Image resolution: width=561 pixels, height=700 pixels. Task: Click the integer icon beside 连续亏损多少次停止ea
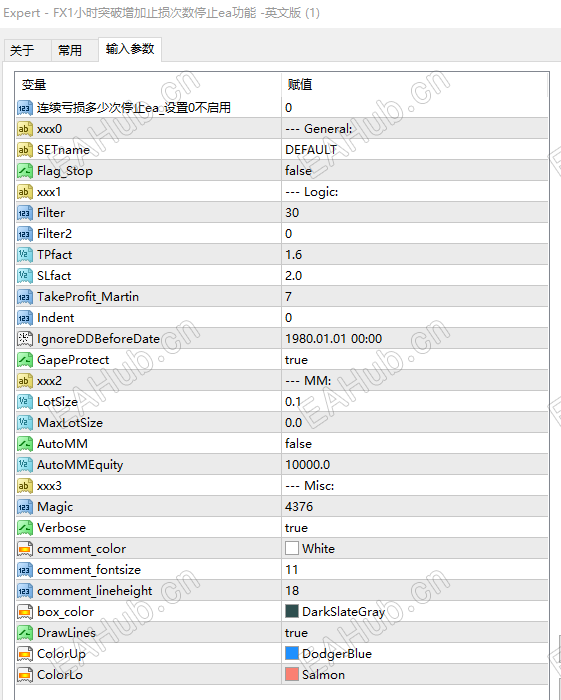coord(25,108)
